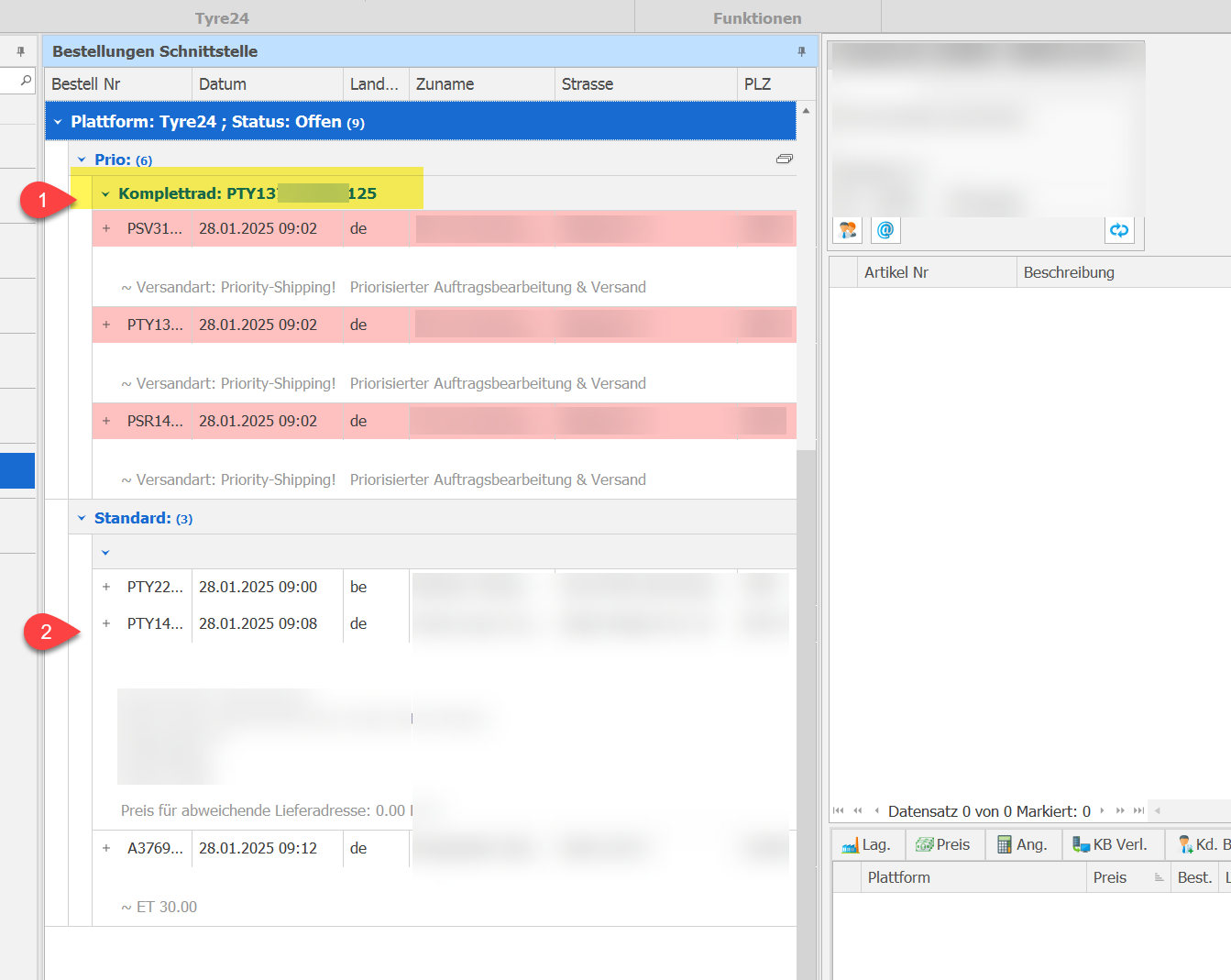1231x980 pixels.
Task: Expand order PTY13... row details
Action: (106, 325)
